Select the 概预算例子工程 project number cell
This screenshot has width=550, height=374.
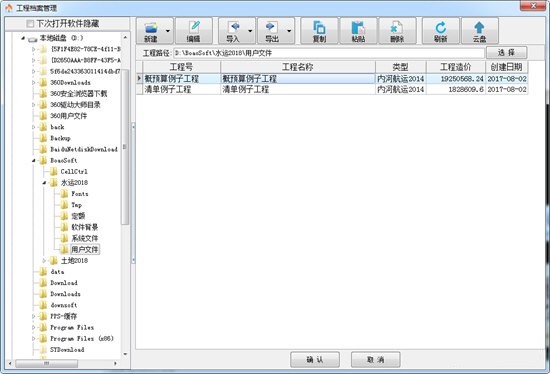tap(181, 79)
